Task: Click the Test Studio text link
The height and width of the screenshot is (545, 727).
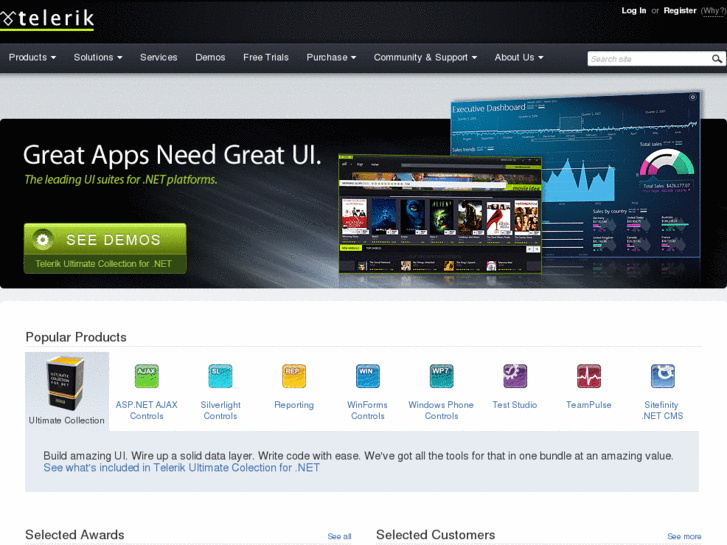Action: 515,405
